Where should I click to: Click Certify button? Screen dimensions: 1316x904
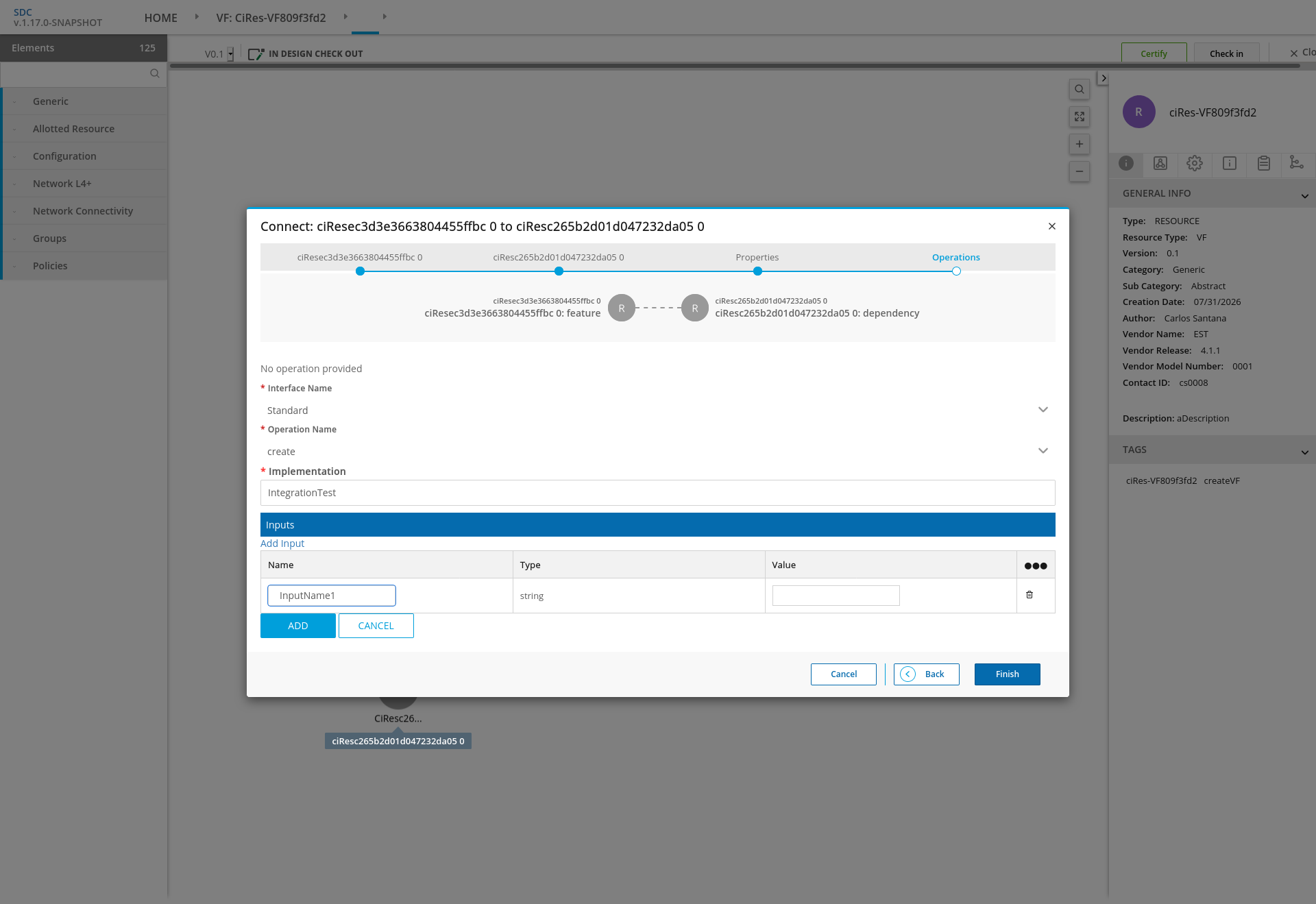click(x=1154, y=53)
